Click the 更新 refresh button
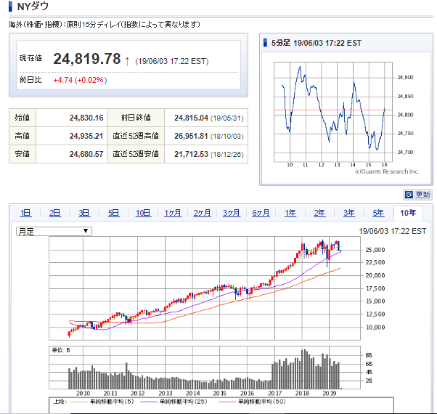 (x=418, y=195)
